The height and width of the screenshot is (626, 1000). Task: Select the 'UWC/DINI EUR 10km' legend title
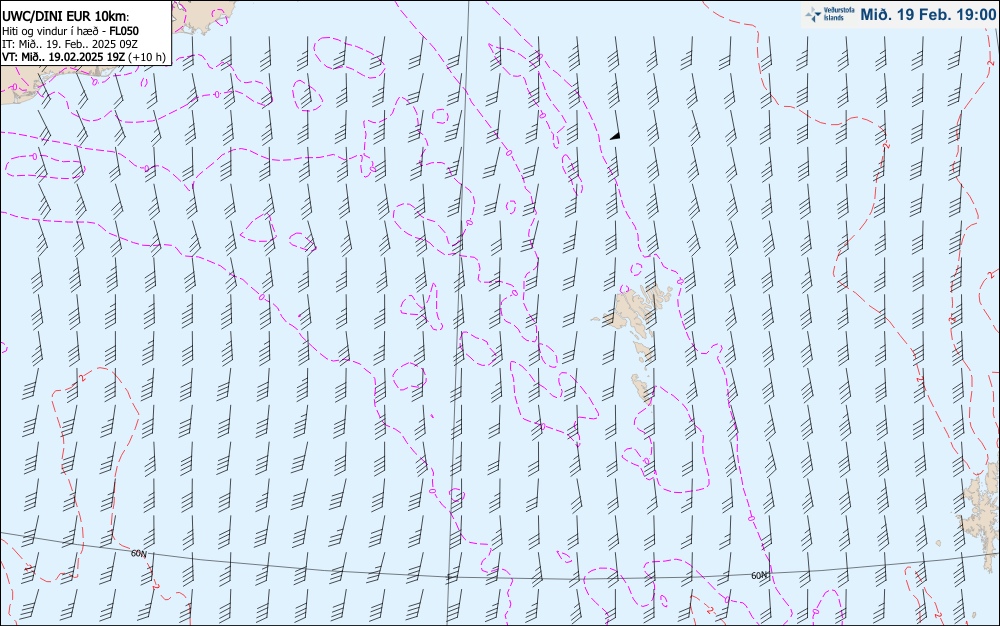point(66,17)
